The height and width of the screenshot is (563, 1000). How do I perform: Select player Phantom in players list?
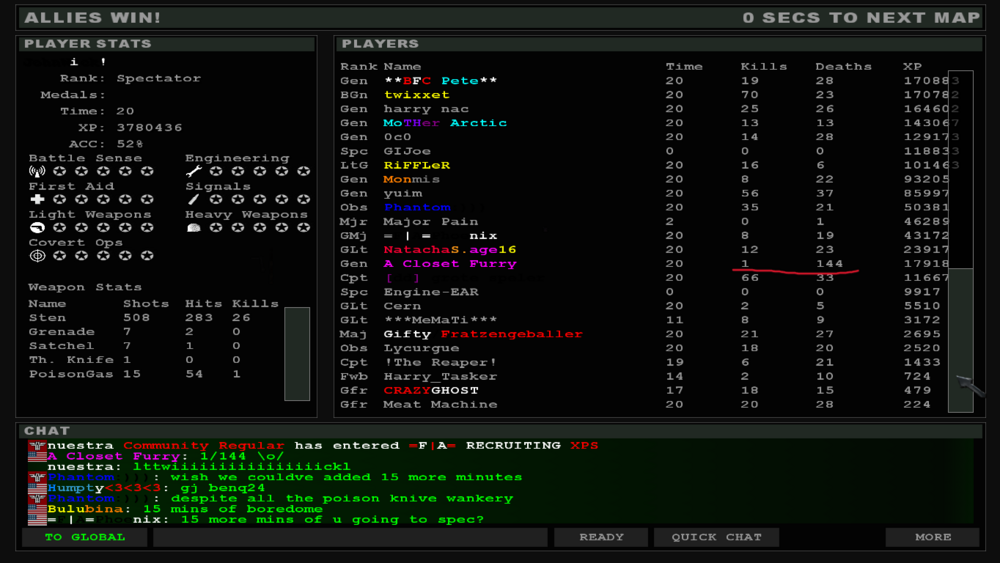(x=644, y=207)
